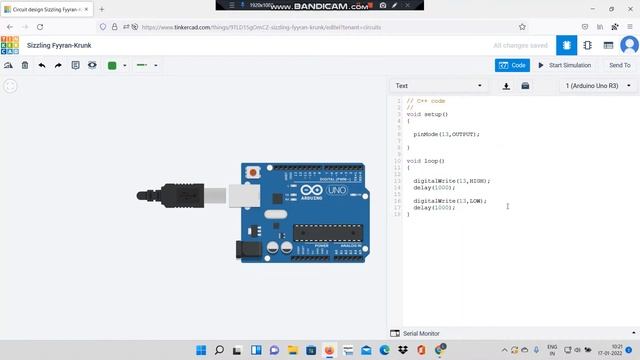Image resolution: width=640 pixels, height=360 pixels.
Task: Click the void setup() code line
Action: (x=427, y=114)
